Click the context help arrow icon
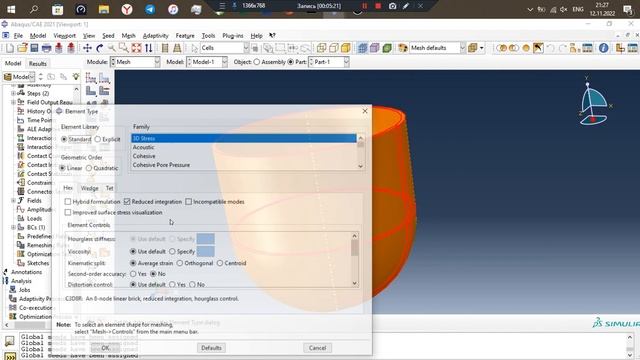This screenshot has width=640, height=360. 272,36
